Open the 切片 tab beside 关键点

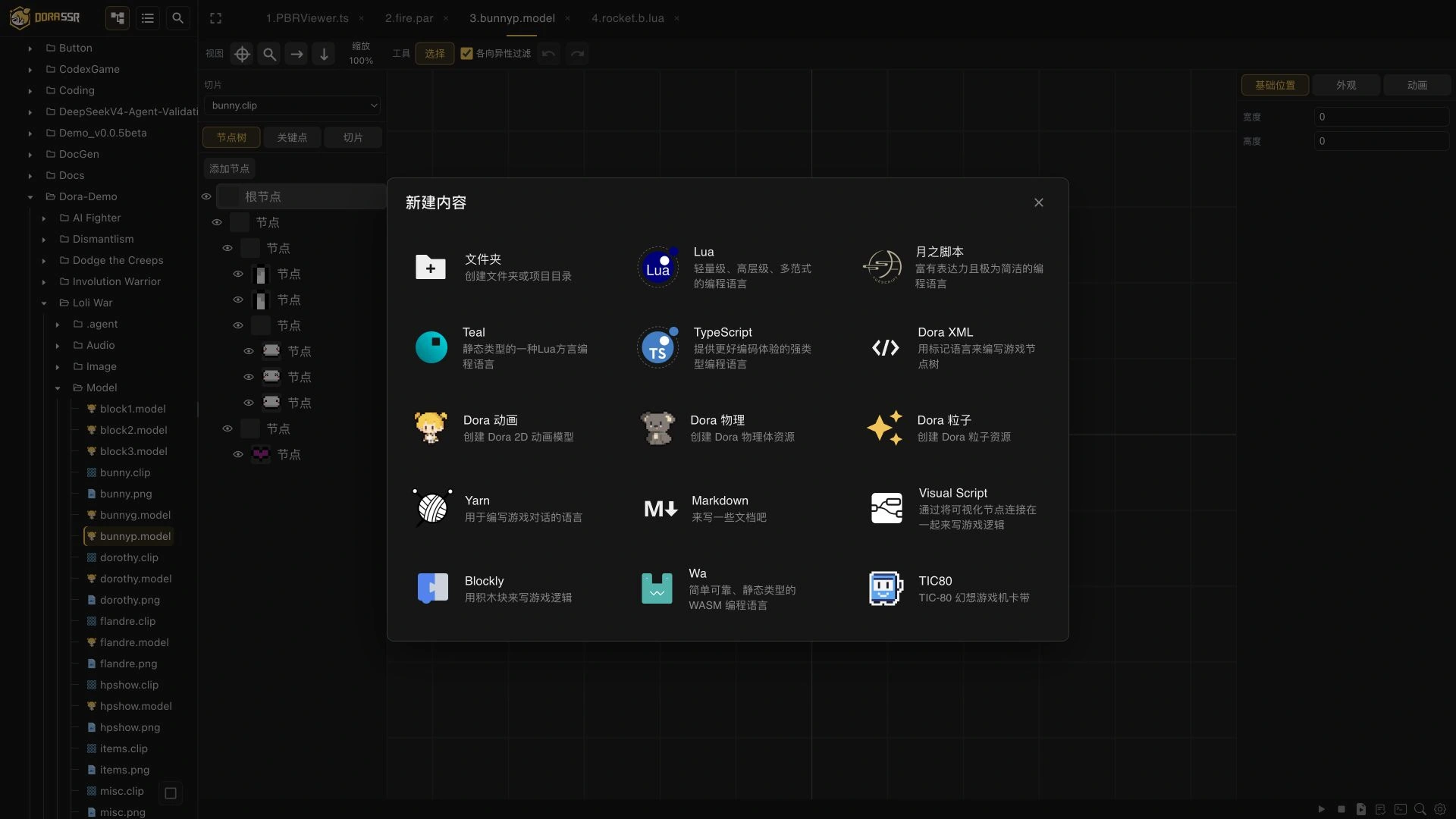(353, 137)
